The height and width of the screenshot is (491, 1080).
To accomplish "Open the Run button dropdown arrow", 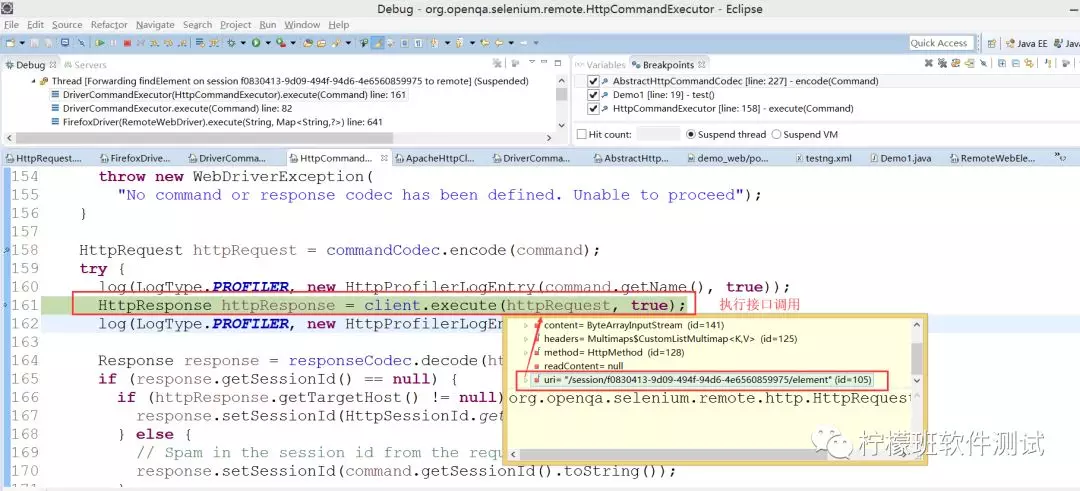I will click(267, 43).
